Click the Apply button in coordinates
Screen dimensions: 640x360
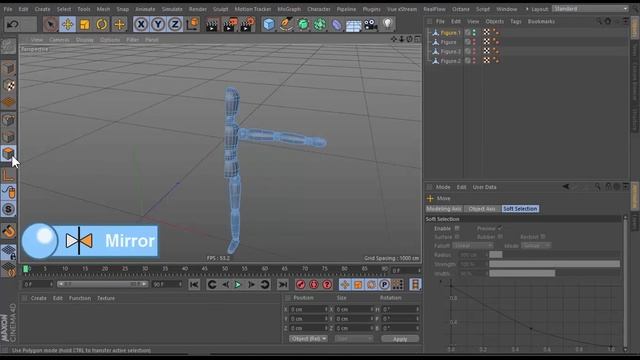pyautogui.click(x=400, y=339)
